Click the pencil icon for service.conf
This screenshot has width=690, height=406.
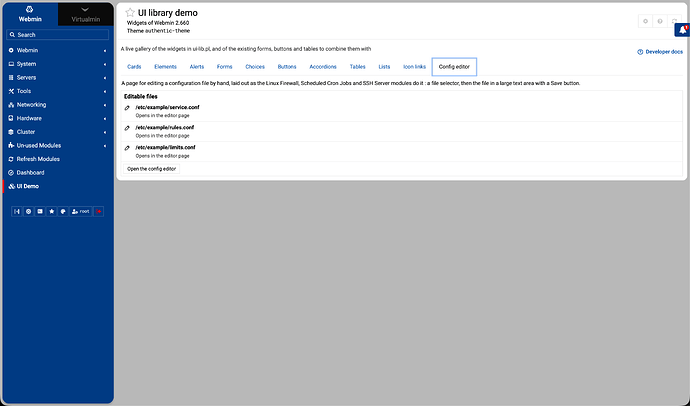pyautogui.click(x=127, y=108)
